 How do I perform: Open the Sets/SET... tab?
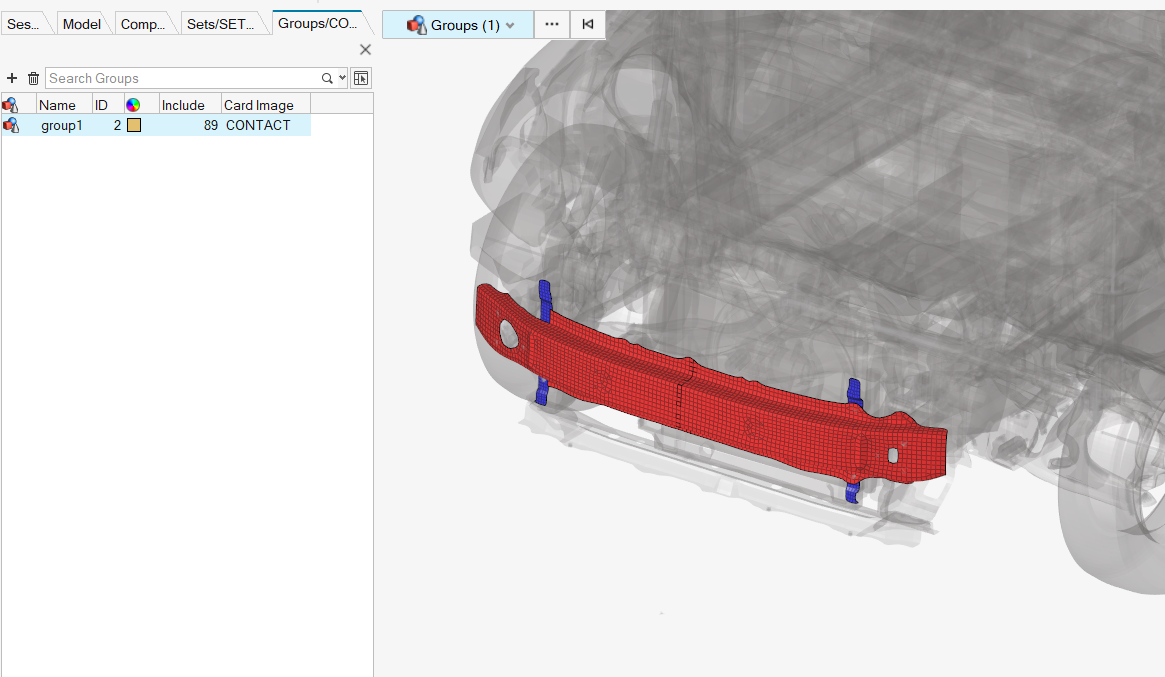point(221,24)
